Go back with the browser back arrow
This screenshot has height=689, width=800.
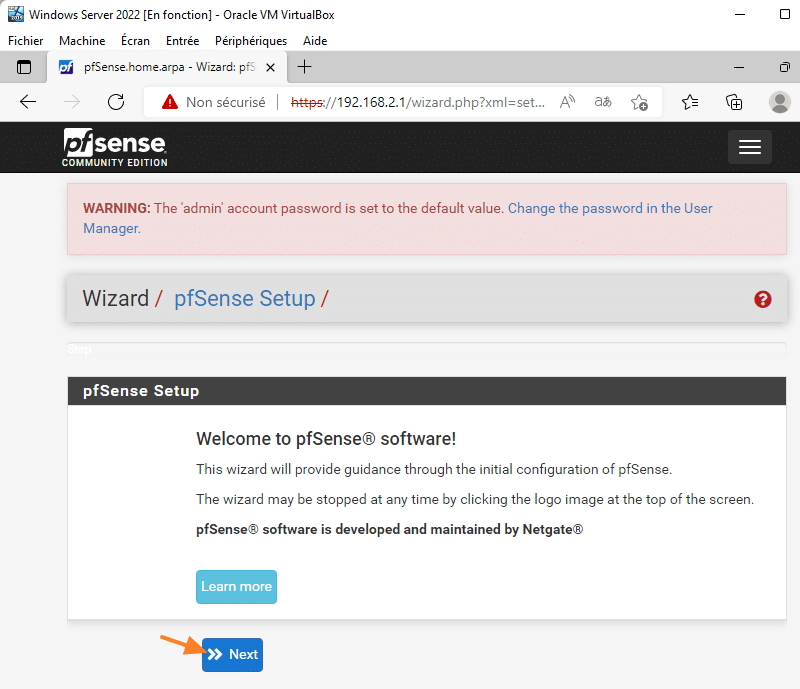[x=28, y=102]
